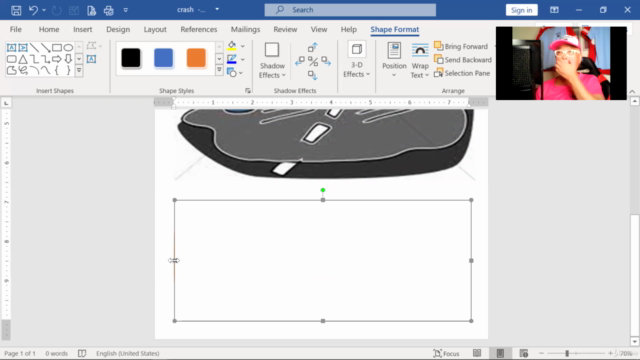Switch to the Review tab
The width and height of the screenshot is (640, 360).
(285, 29)
